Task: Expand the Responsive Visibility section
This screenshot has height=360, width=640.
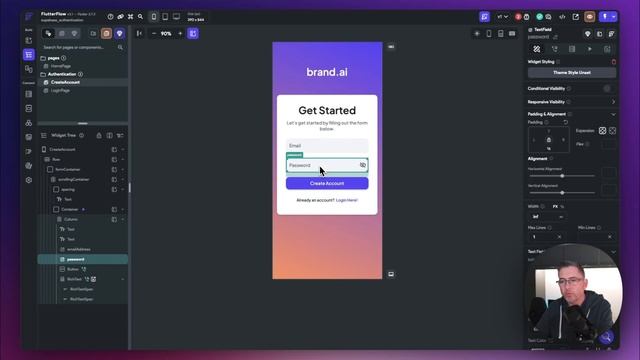Action: [613, 102]
